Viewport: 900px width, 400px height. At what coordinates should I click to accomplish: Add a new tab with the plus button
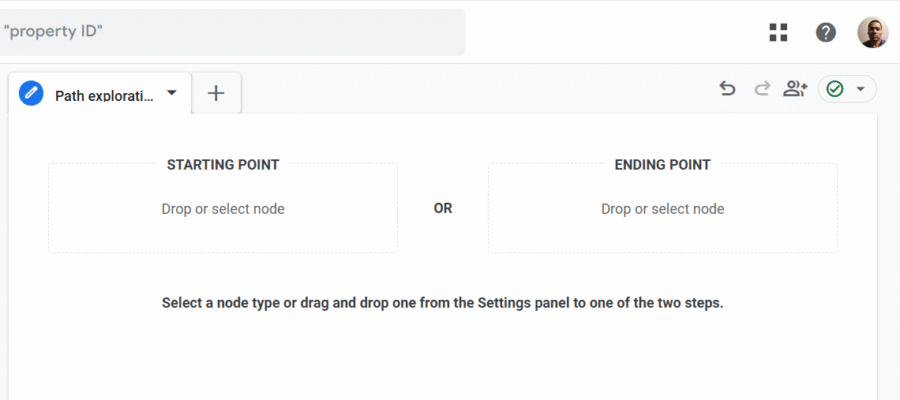coord(216,93)
